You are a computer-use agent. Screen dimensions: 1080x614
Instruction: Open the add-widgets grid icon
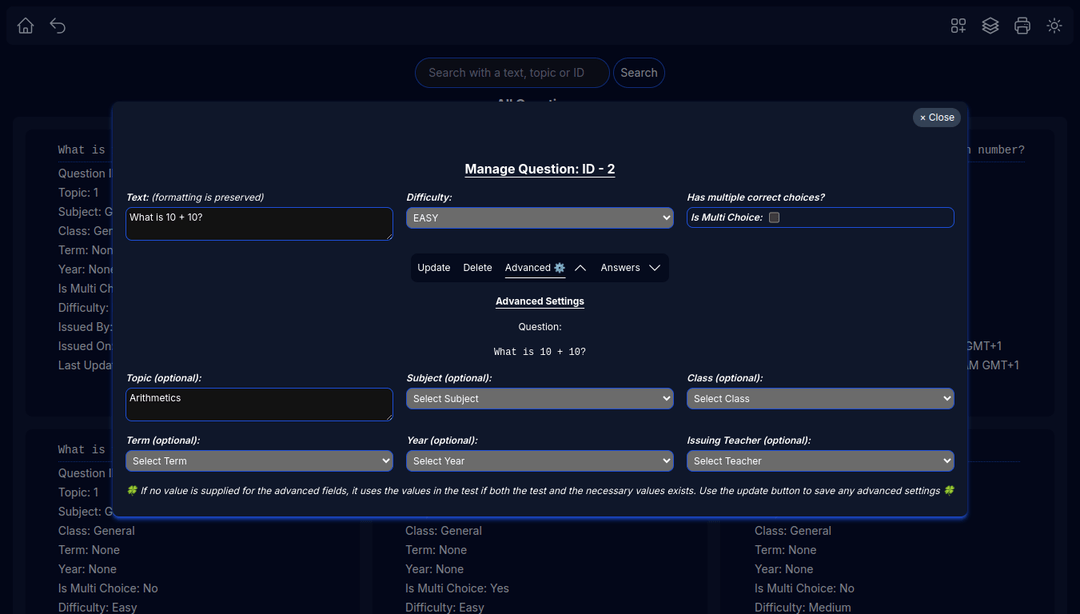(x=958, y=26)
